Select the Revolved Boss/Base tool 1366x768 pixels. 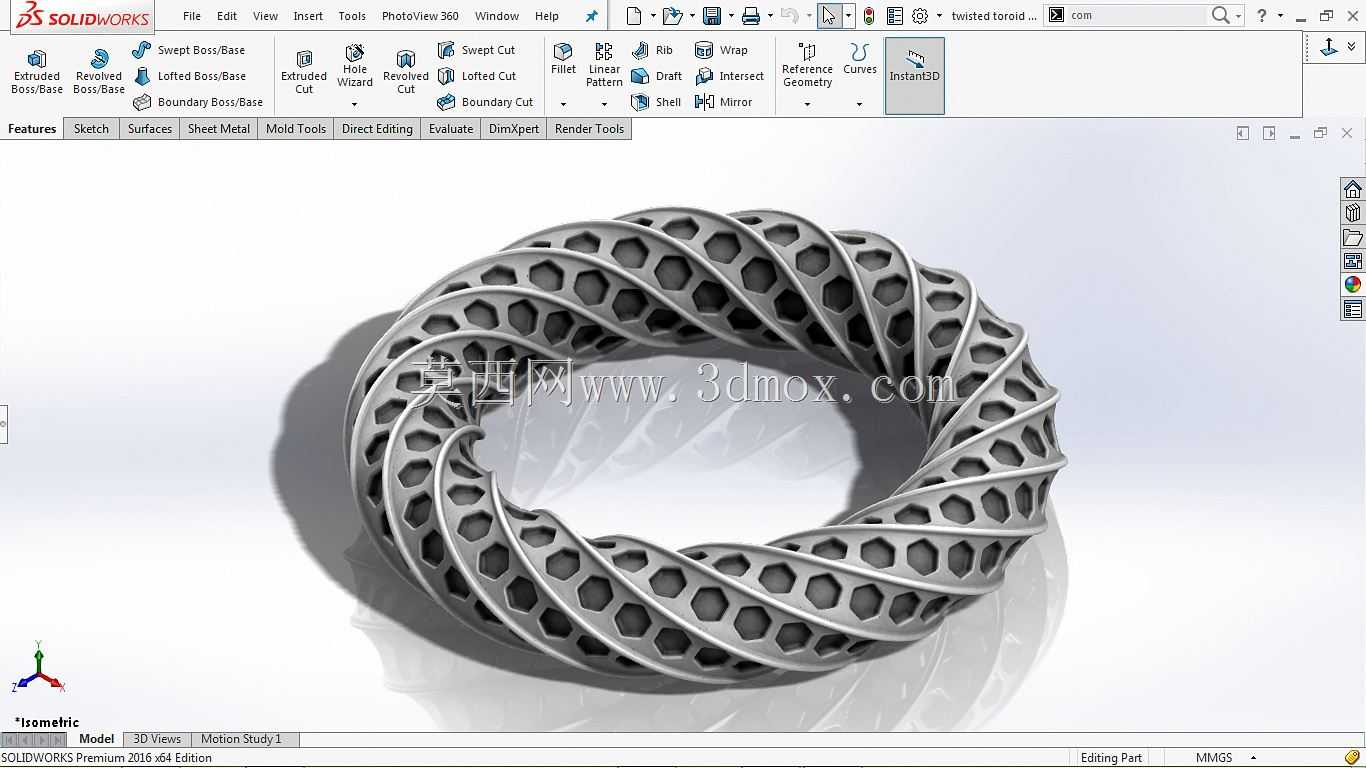click(x=99, y=71)
